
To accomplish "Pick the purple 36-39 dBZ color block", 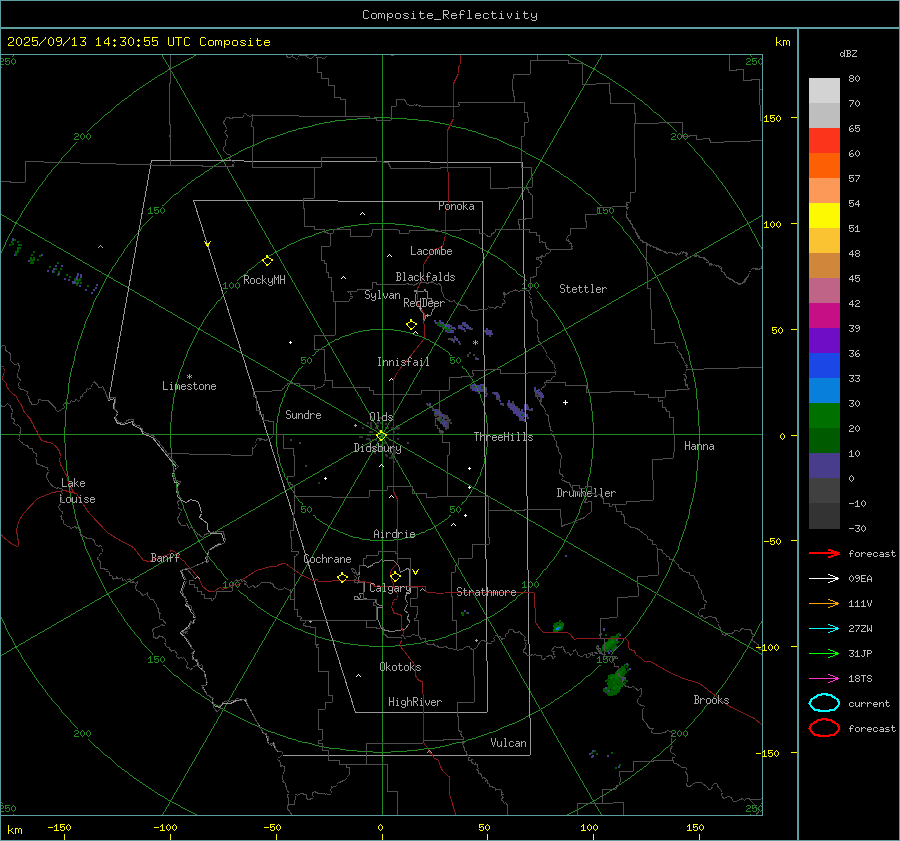I will [x=824, y=341].
